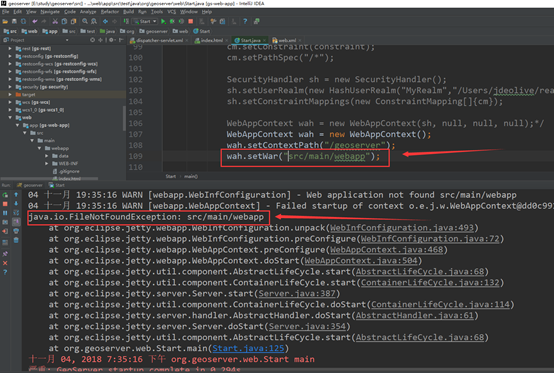Expand the target folder

pyautogui.click(x=10, y=95)
